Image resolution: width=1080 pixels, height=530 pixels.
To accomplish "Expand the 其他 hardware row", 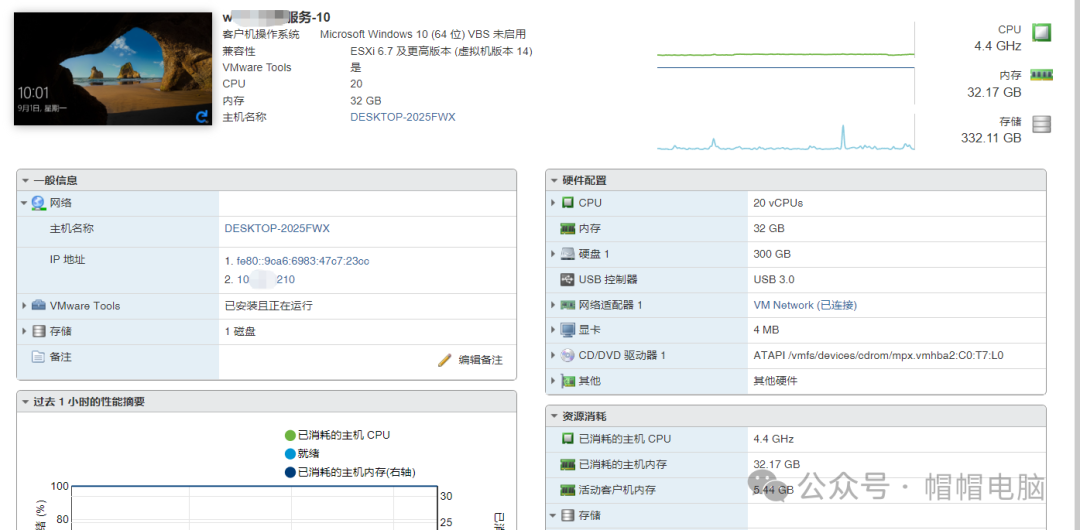I will 553,380.
